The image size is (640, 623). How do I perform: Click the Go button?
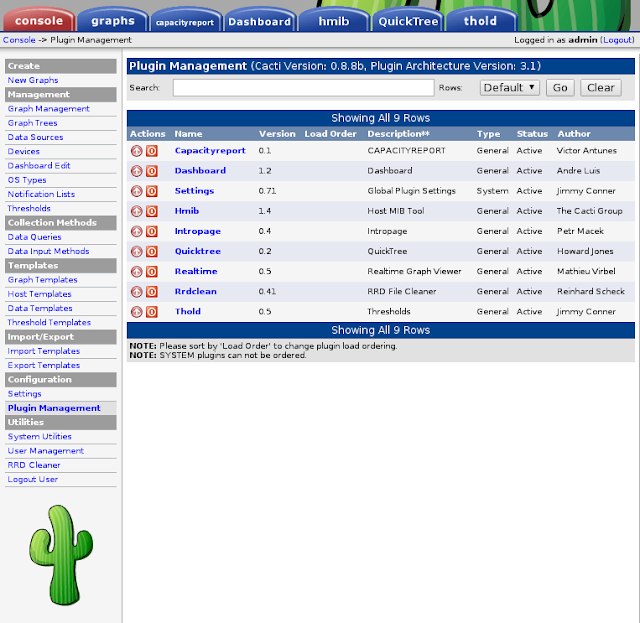560,88
